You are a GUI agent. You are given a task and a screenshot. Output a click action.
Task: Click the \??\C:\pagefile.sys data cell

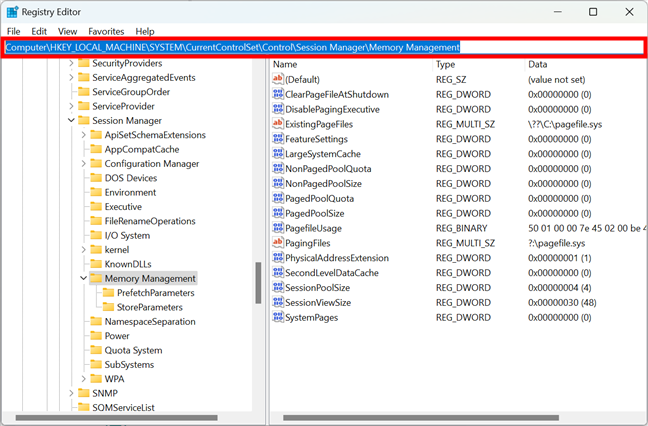[x=565, y=124]
